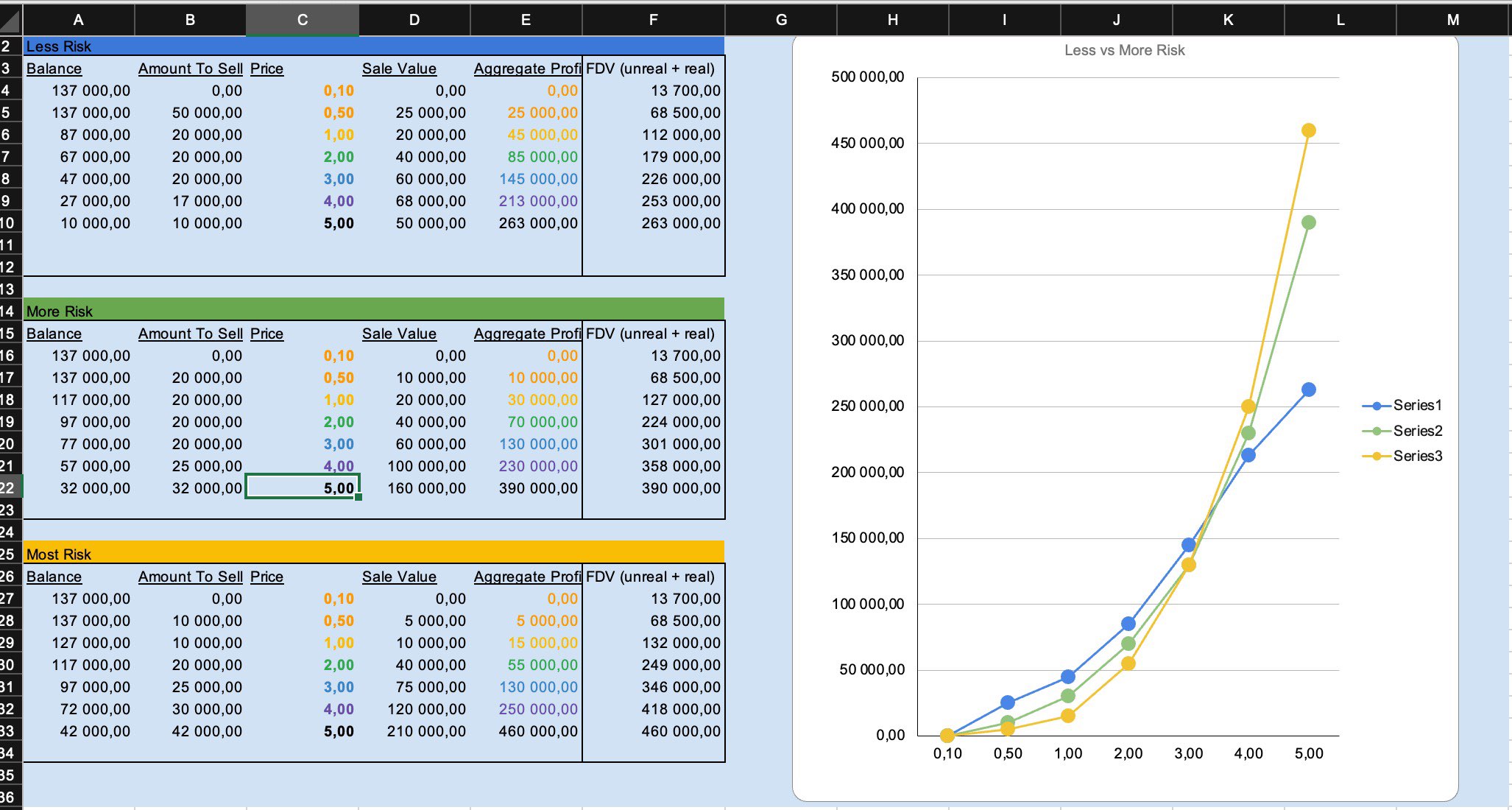
Task: Click the Series3 legend entry
Action: click(1416, 456)
